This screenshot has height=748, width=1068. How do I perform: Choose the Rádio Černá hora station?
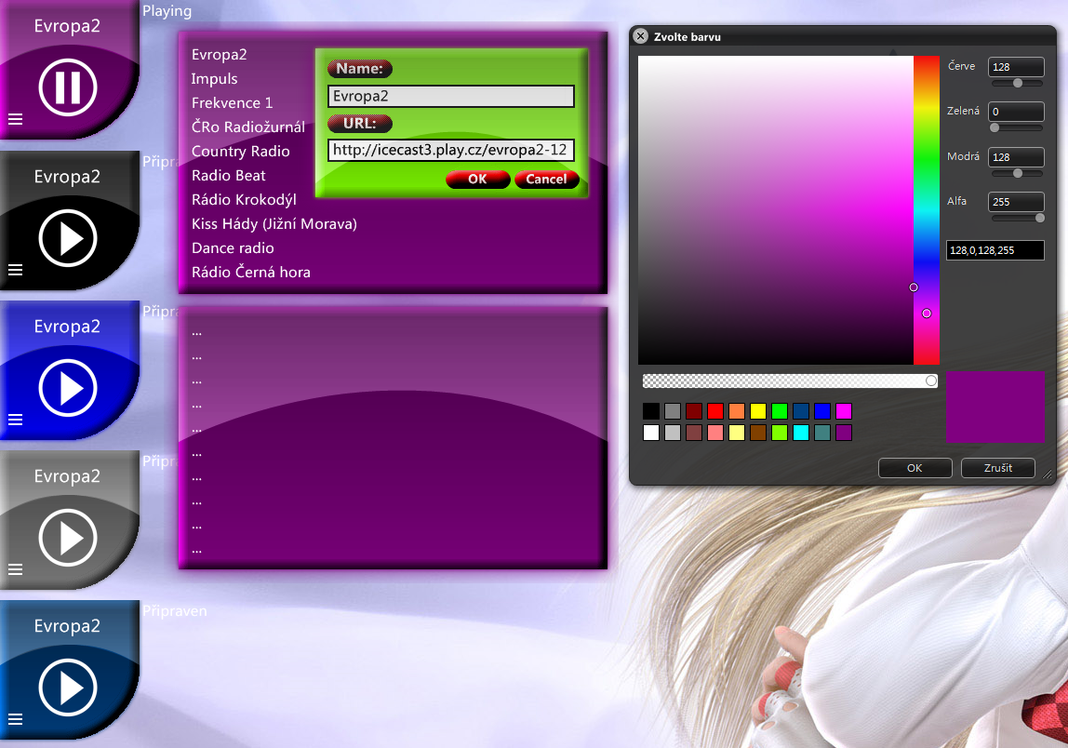[x=251, y=272]
